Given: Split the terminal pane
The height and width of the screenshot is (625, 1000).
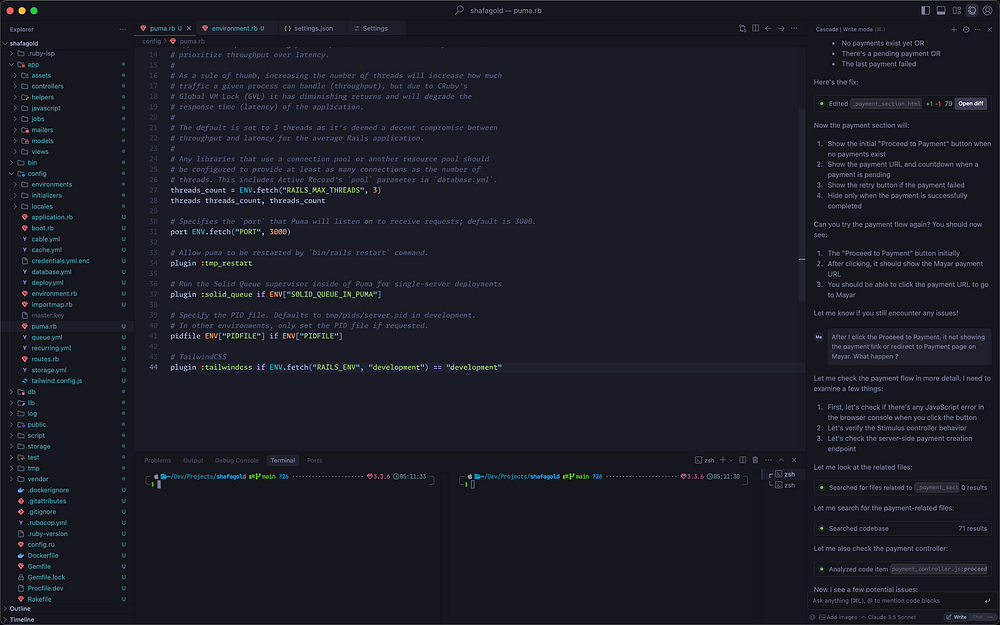Looking at the screenshot, I should 742,460.
